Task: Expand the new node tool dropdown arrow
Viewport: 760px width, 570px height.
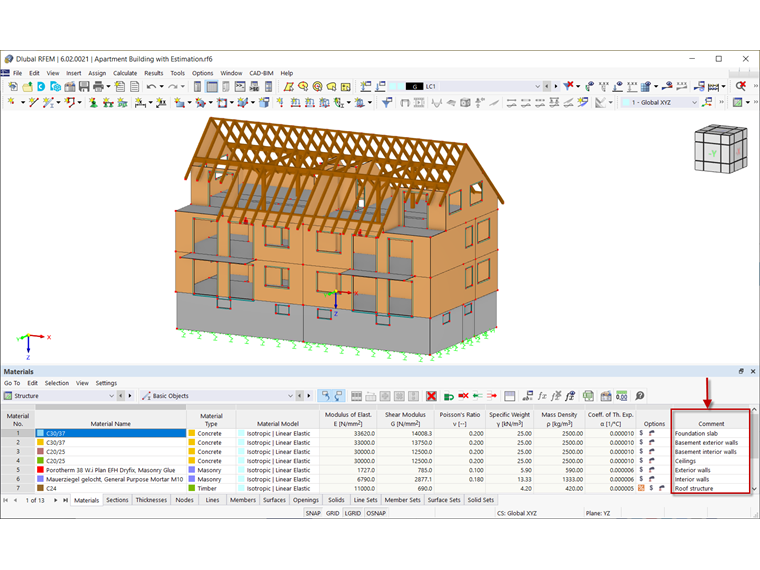Action: 22,102
